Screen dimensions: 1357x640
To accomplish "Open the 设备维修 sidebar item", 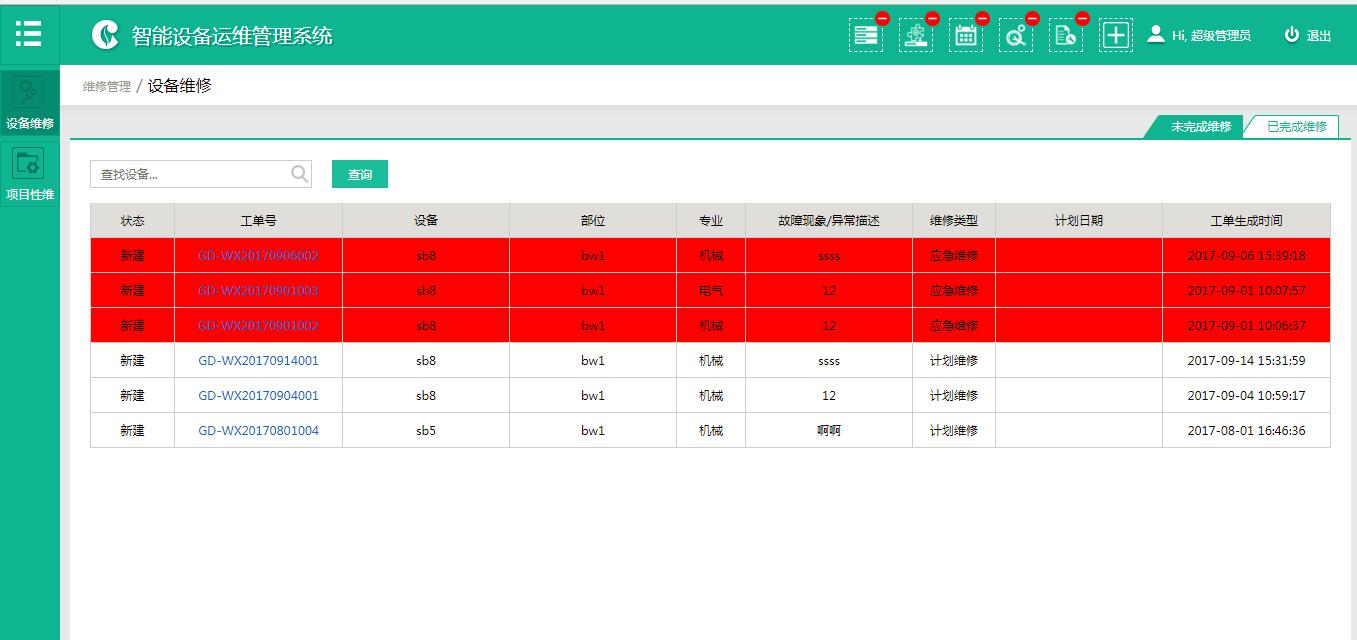I will (x=29, y=103).
